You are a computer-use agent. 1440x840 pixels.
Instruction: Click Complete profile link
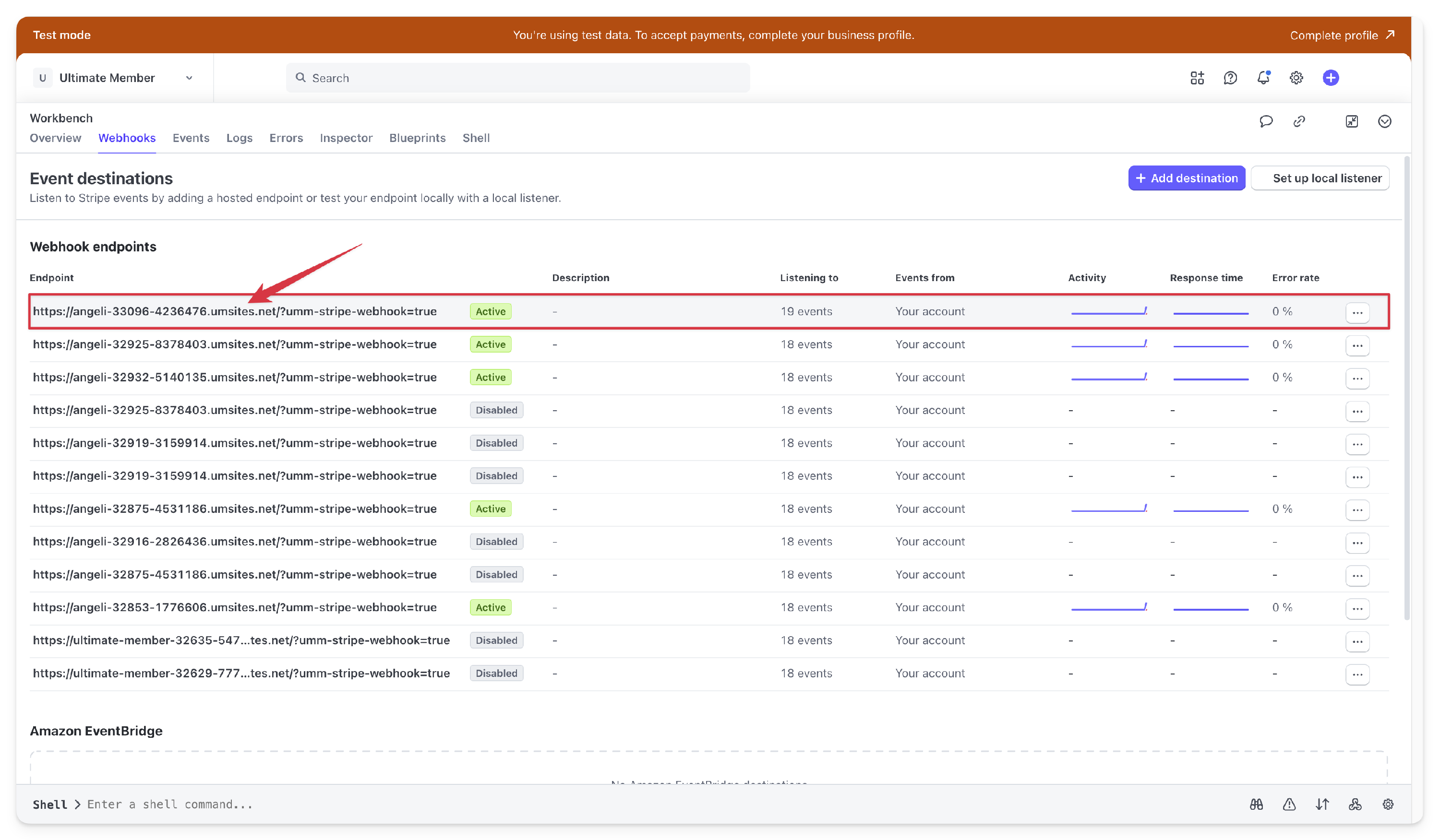pos(1342,35)
